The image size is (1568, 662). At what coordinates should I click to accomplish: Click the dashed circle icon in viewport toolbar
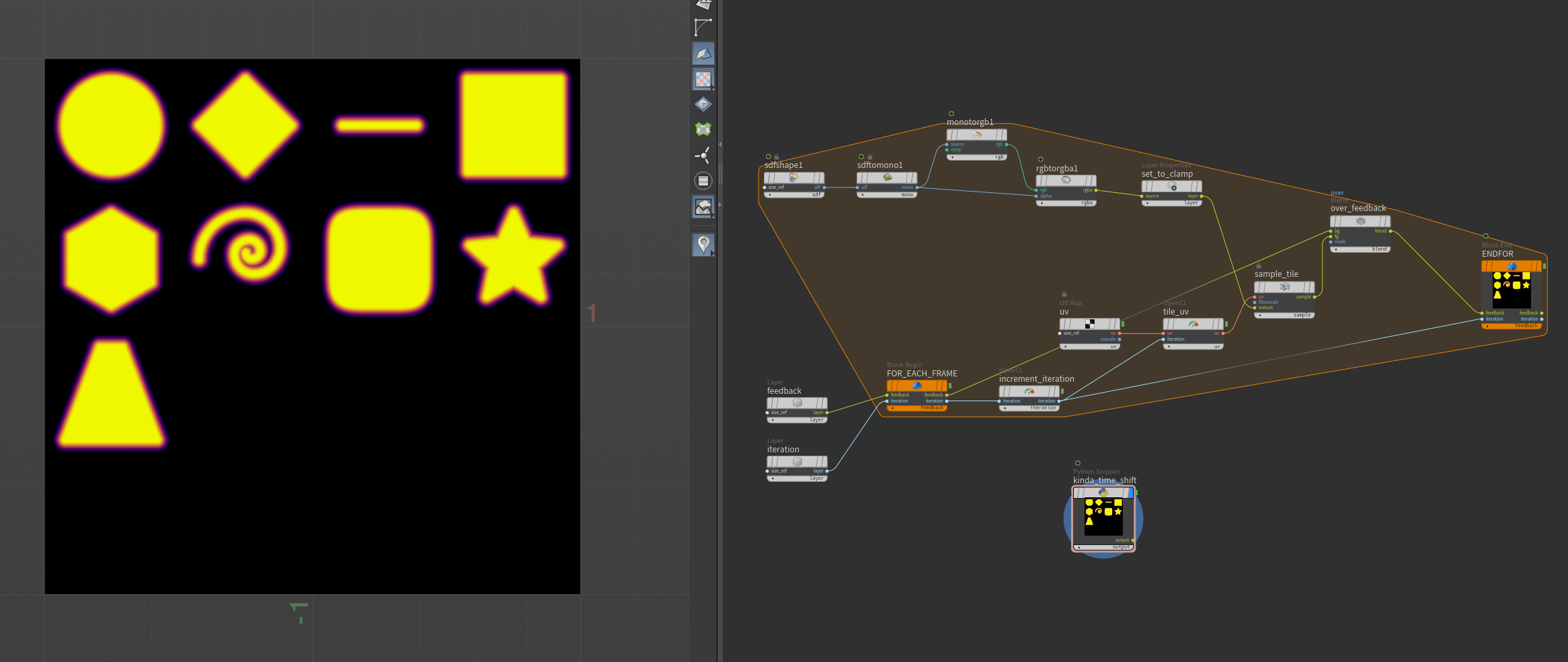(x=703, y=181)
